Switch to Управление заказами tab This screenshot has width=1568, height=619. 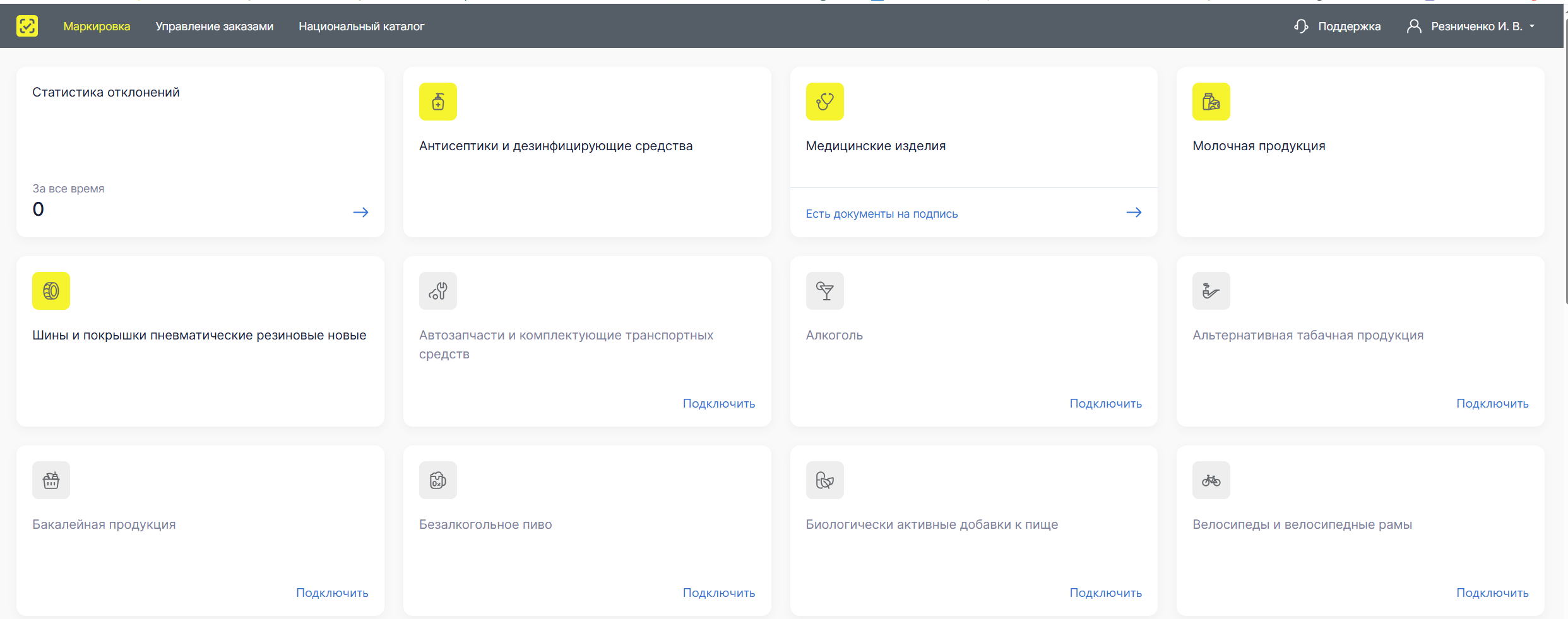tap(215, 27)
